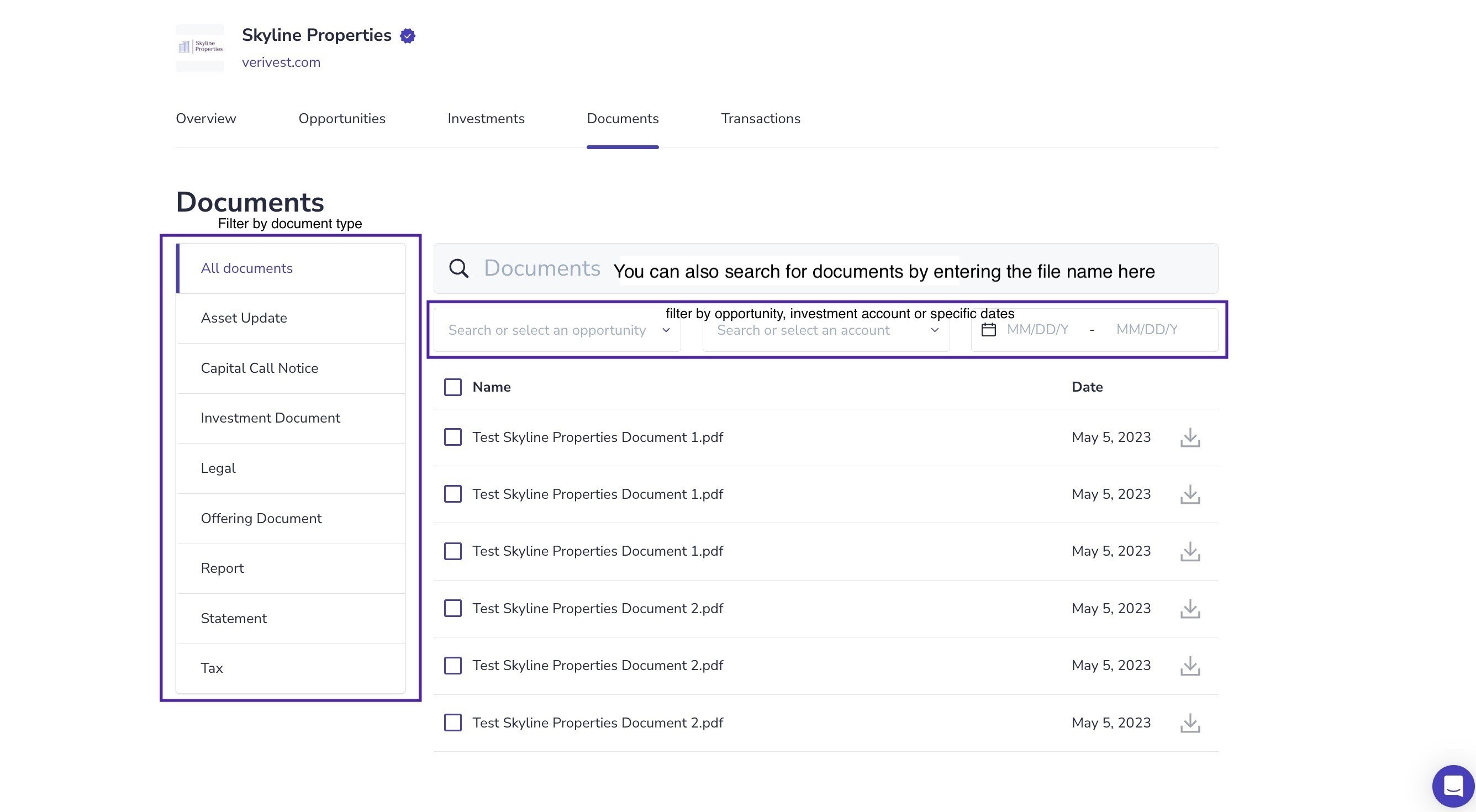Check the last Document 2.pdf row checkbox
The width and height of the screenshot is (1476, 812).
(x=452, y=723)
